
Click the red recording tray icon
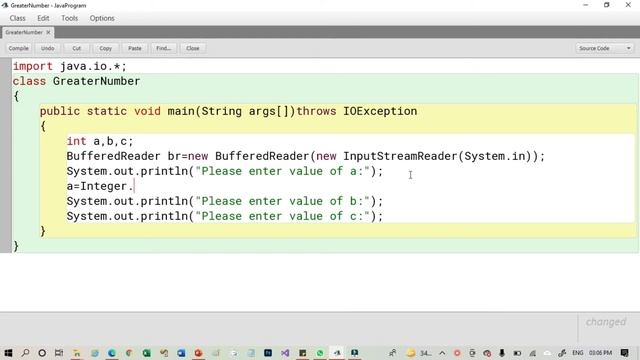pyautogui.click(x=457, y=353)
